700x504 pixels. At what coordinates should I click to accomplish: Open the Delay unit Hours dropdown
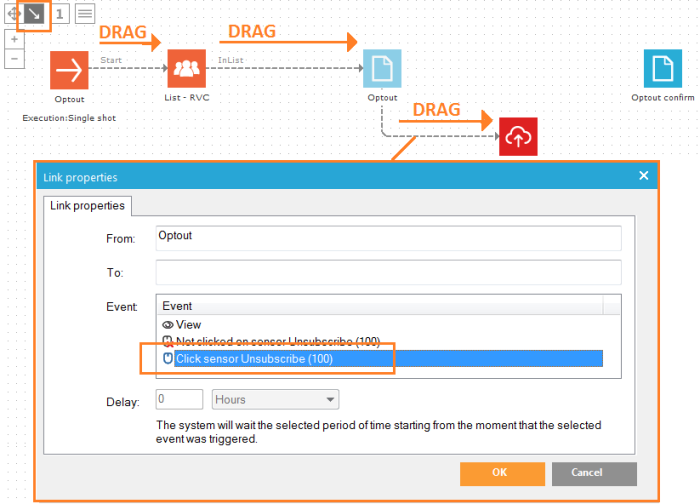(275, 400)
